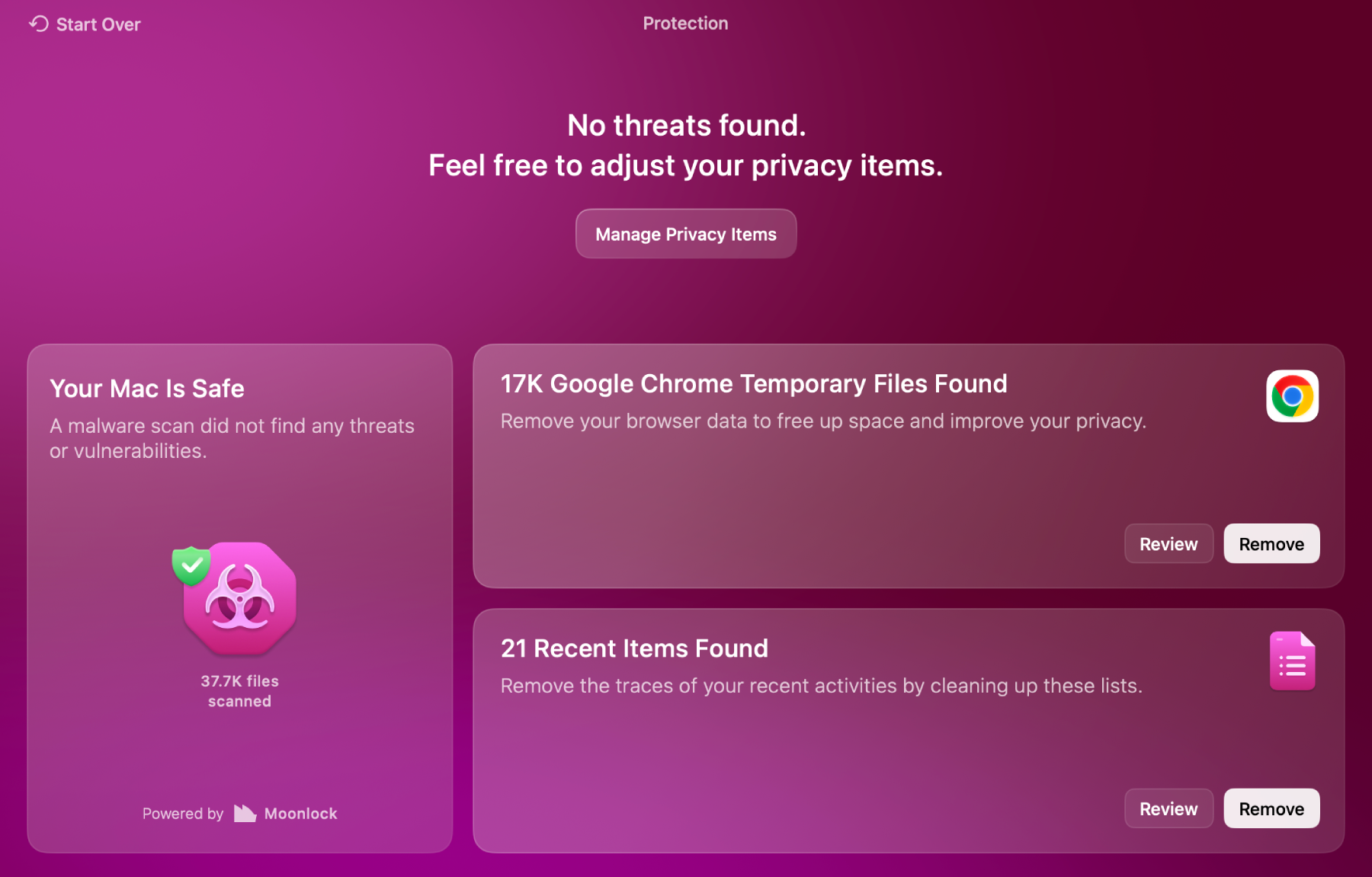Review the Chrome temporary files
This screenshot has width=1372, height=877.
click(x=1168, y=543)
